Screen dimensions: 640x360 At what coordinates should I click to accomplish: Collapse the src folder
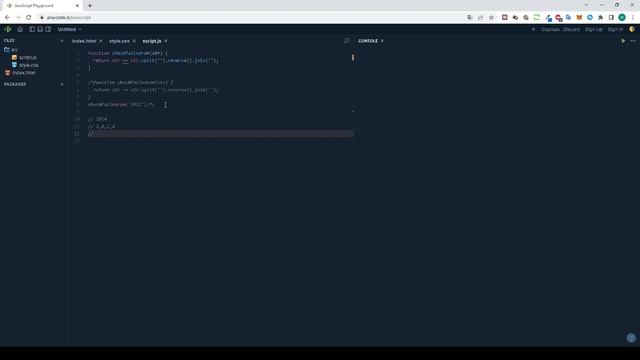(11, 49)
